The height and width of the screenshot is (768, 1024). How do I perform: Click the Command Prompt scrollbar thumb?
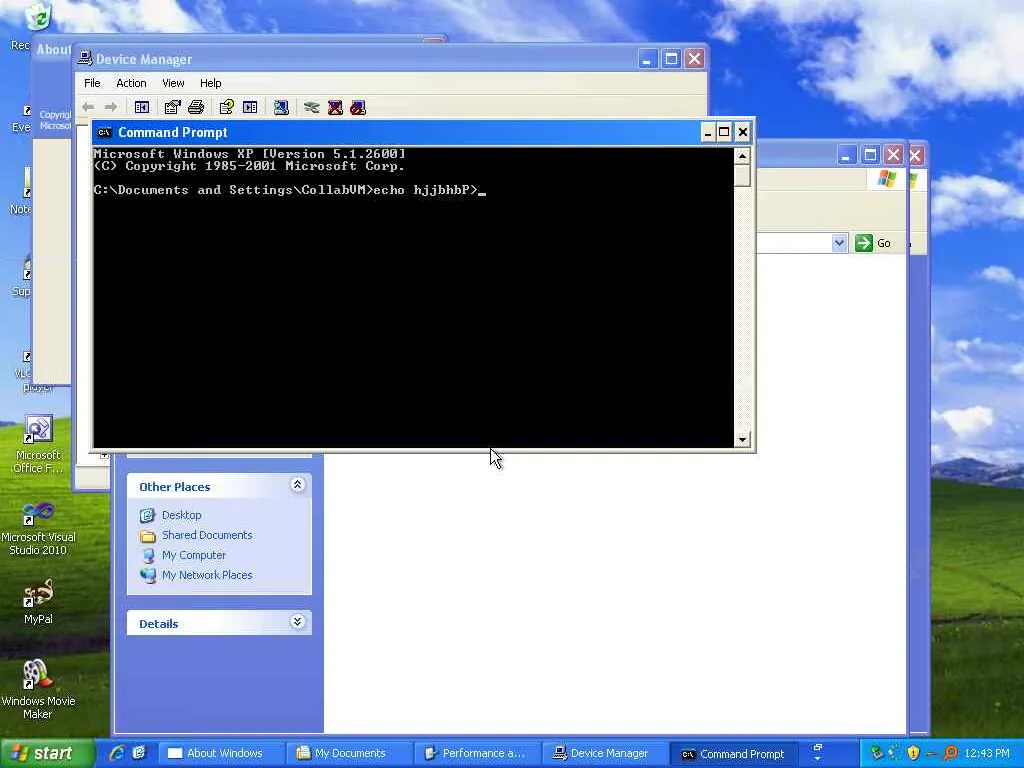tap(742, 175)
